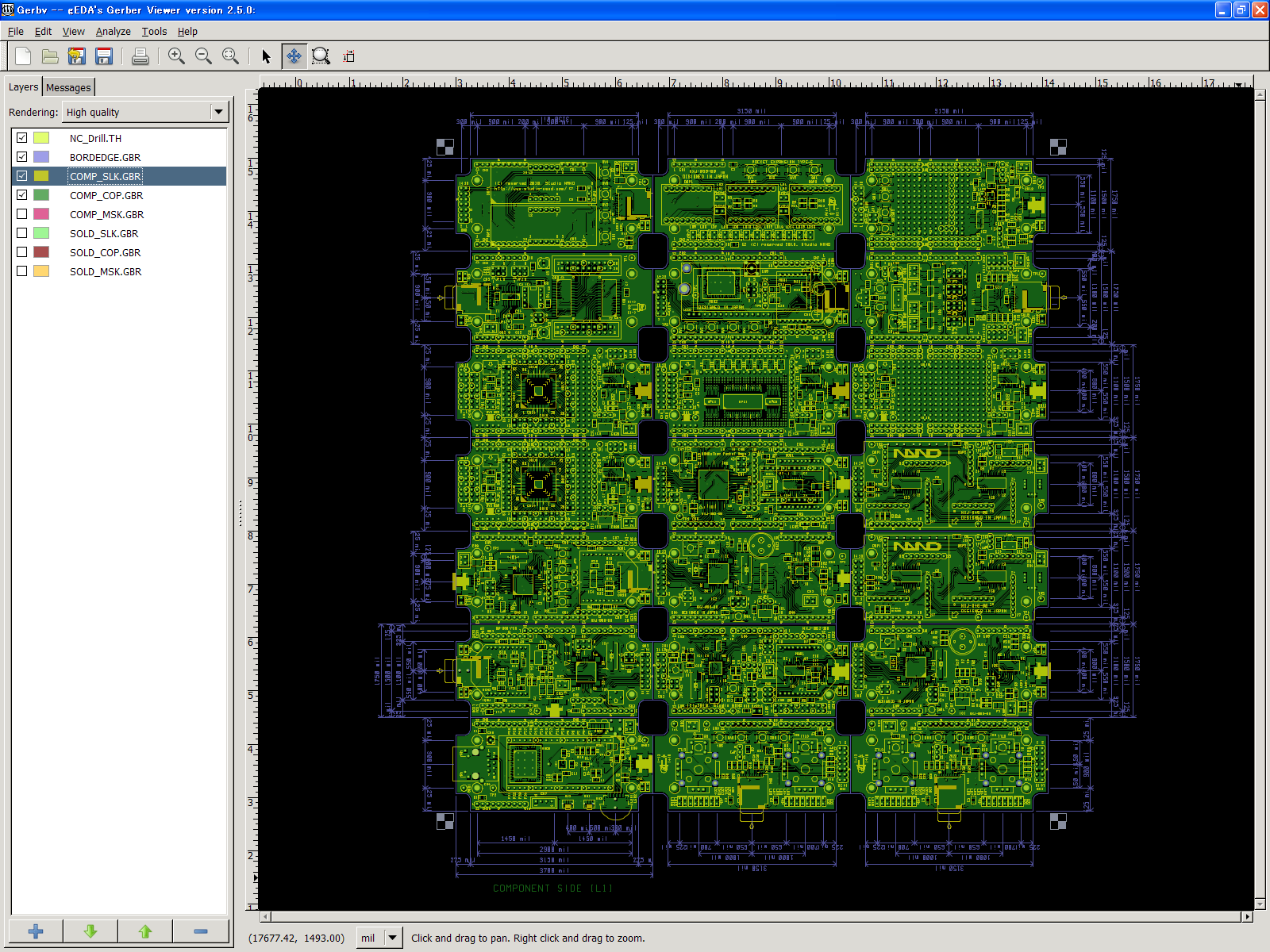The width and height of the screenshot is (1270, 952).
Task: Open the Analyze menu
Action: pyautogui.click(x=113, y=32)
